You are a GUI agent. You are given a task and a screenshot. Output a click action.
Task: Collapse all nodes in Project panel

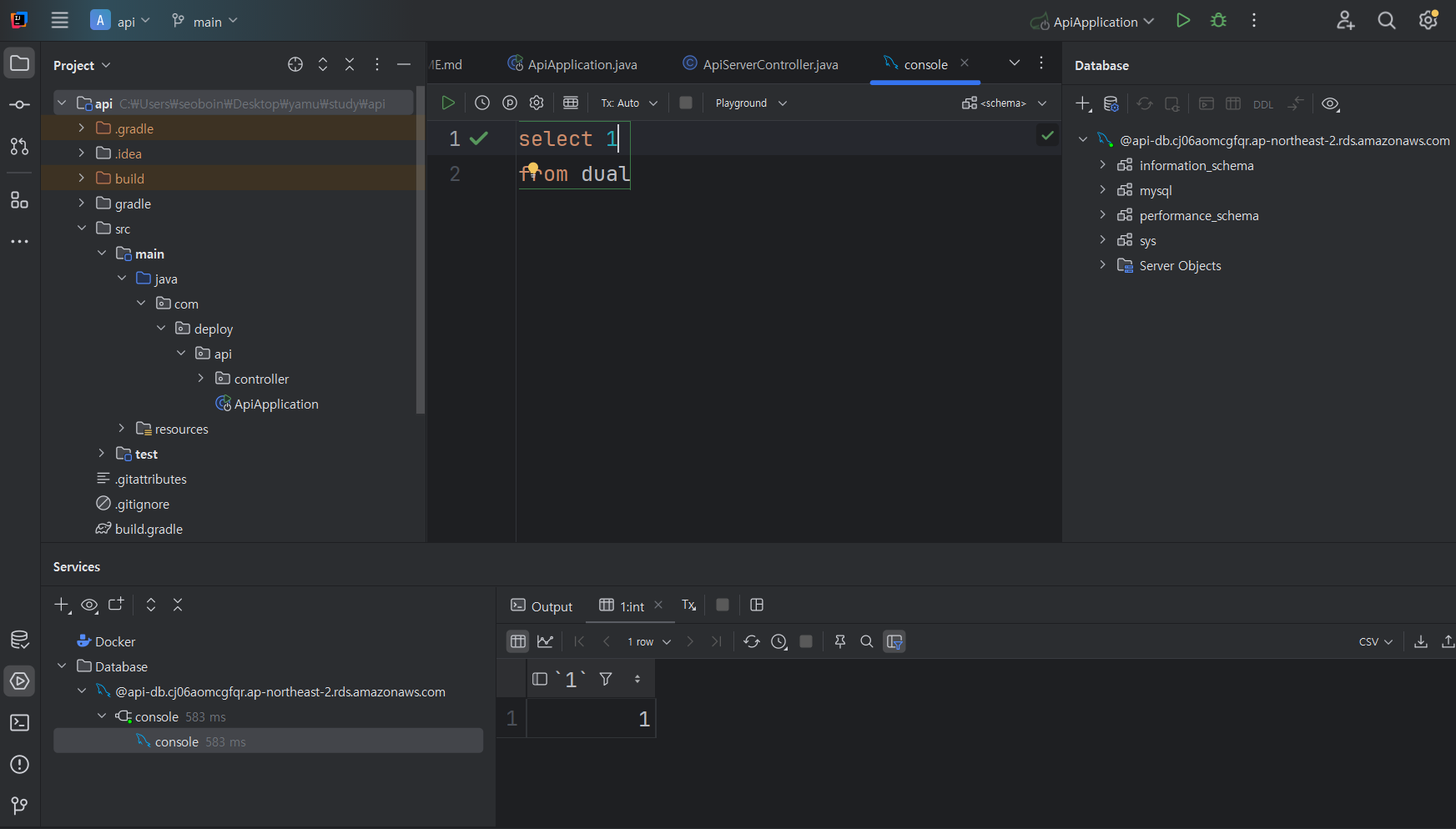pos(350,64)
